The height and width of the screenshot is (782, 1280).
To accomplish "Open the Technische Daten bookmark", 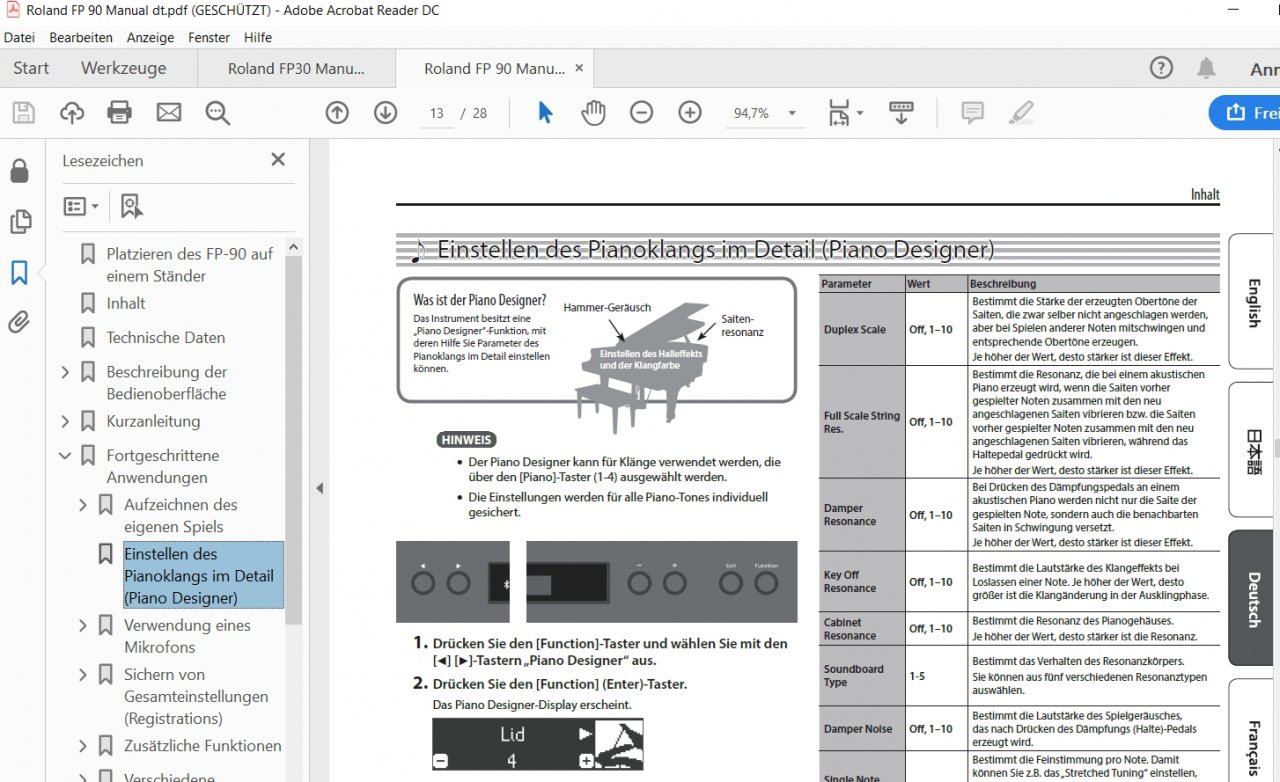I will pyautogui.click(x=166, y=337).
